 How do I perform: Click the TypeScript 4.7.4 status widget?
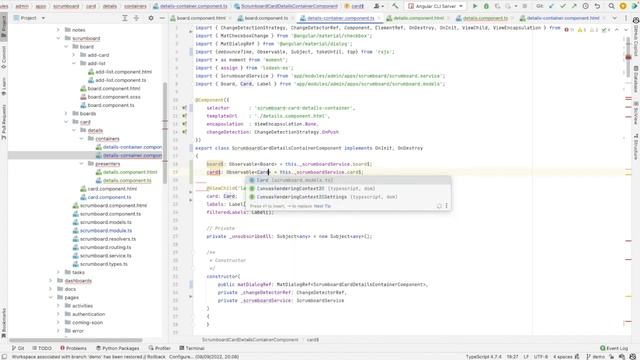(x=483, y=357)
